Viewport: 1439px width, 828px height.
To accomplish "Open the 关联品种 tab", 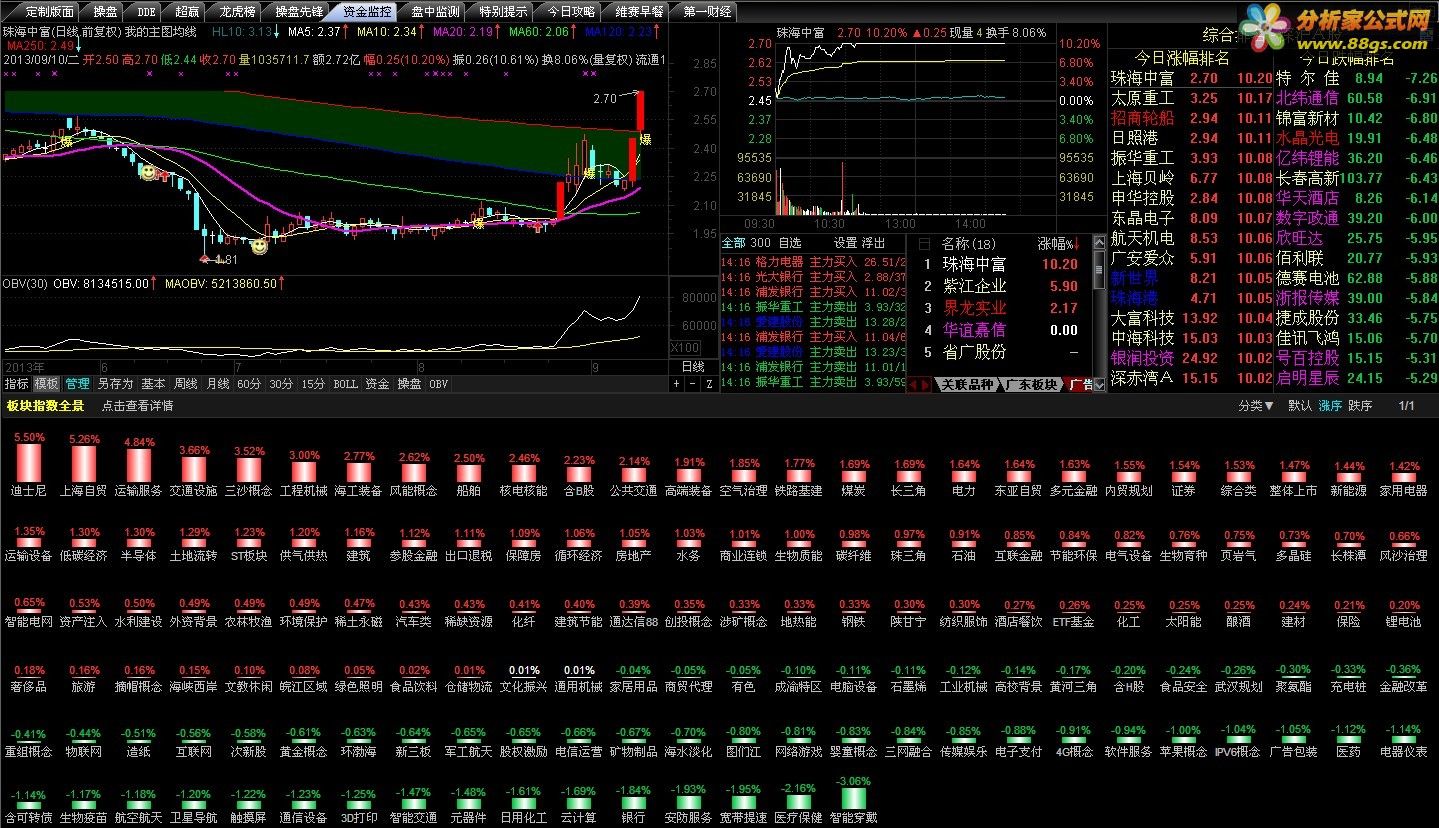I will [x=967, y=385].
